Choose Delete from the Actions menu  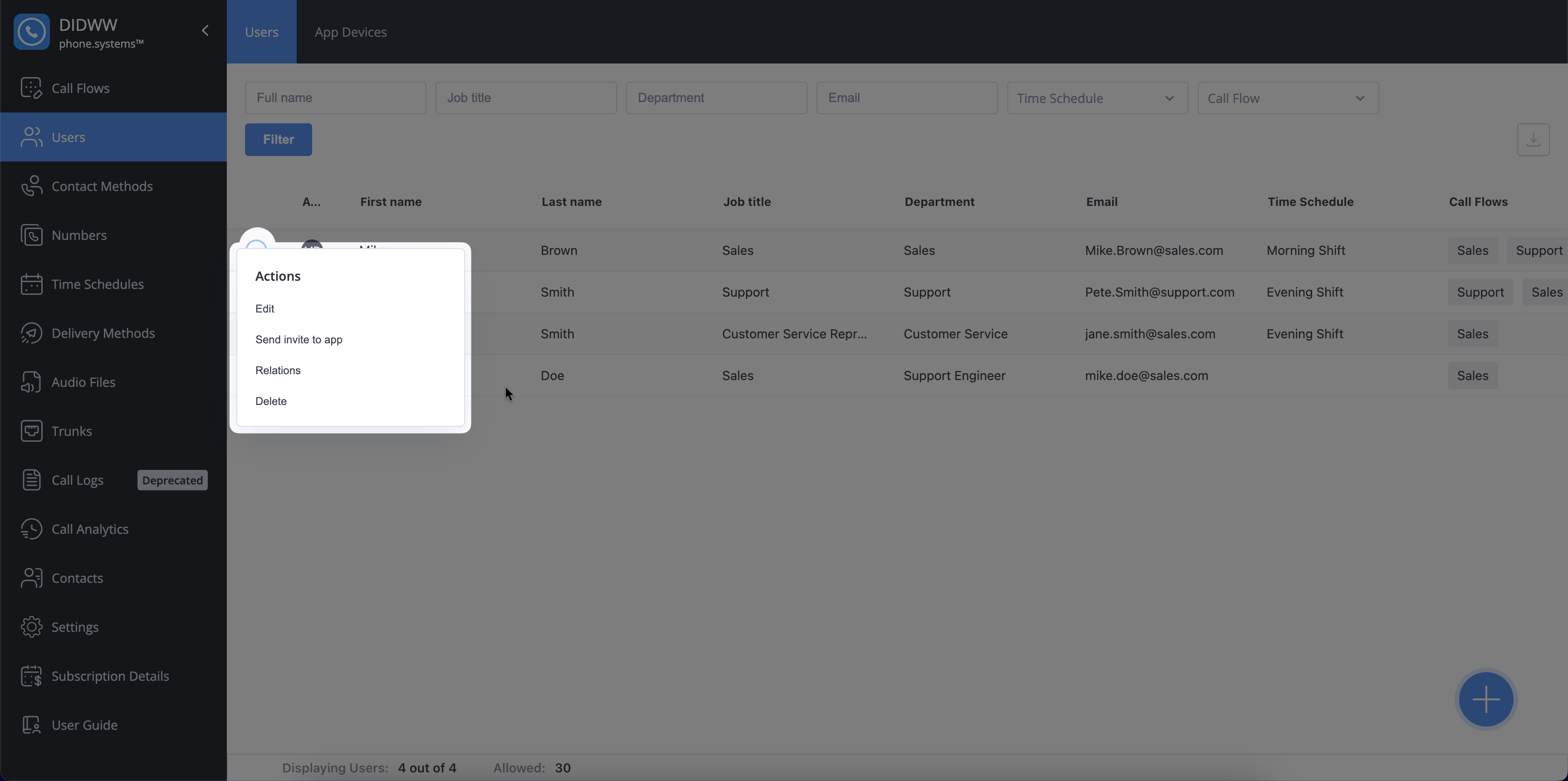[271, 401]
